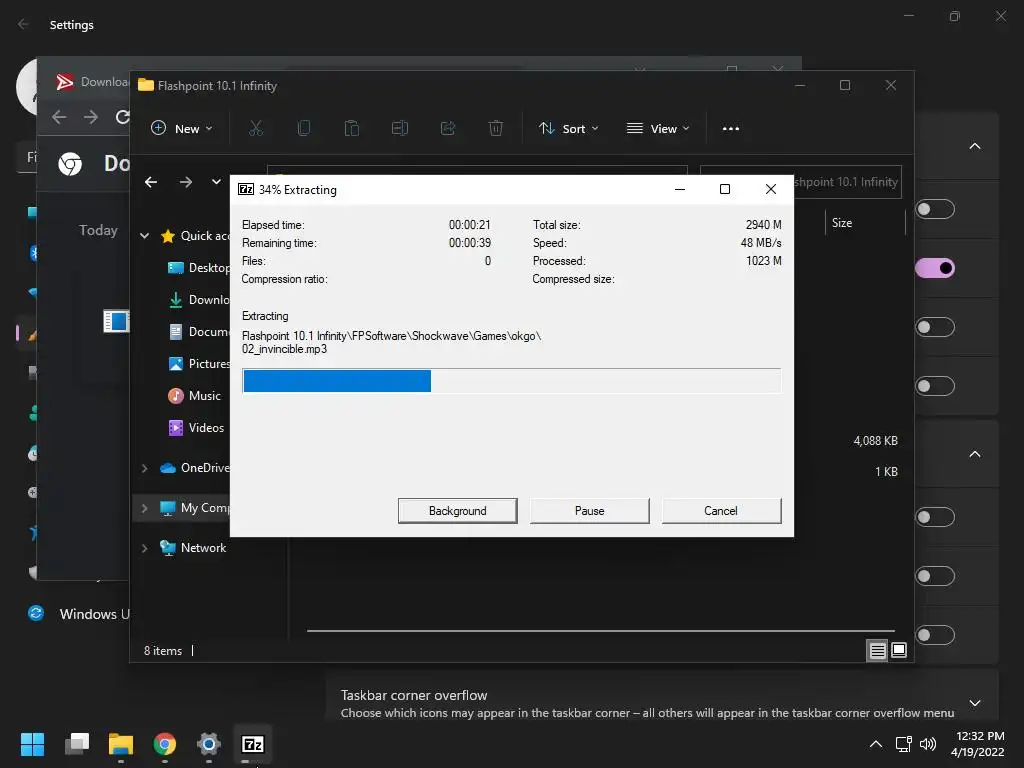Click the Cut scissors icon
This screenshot has width=1024, height=768.
tap(256, 129)
